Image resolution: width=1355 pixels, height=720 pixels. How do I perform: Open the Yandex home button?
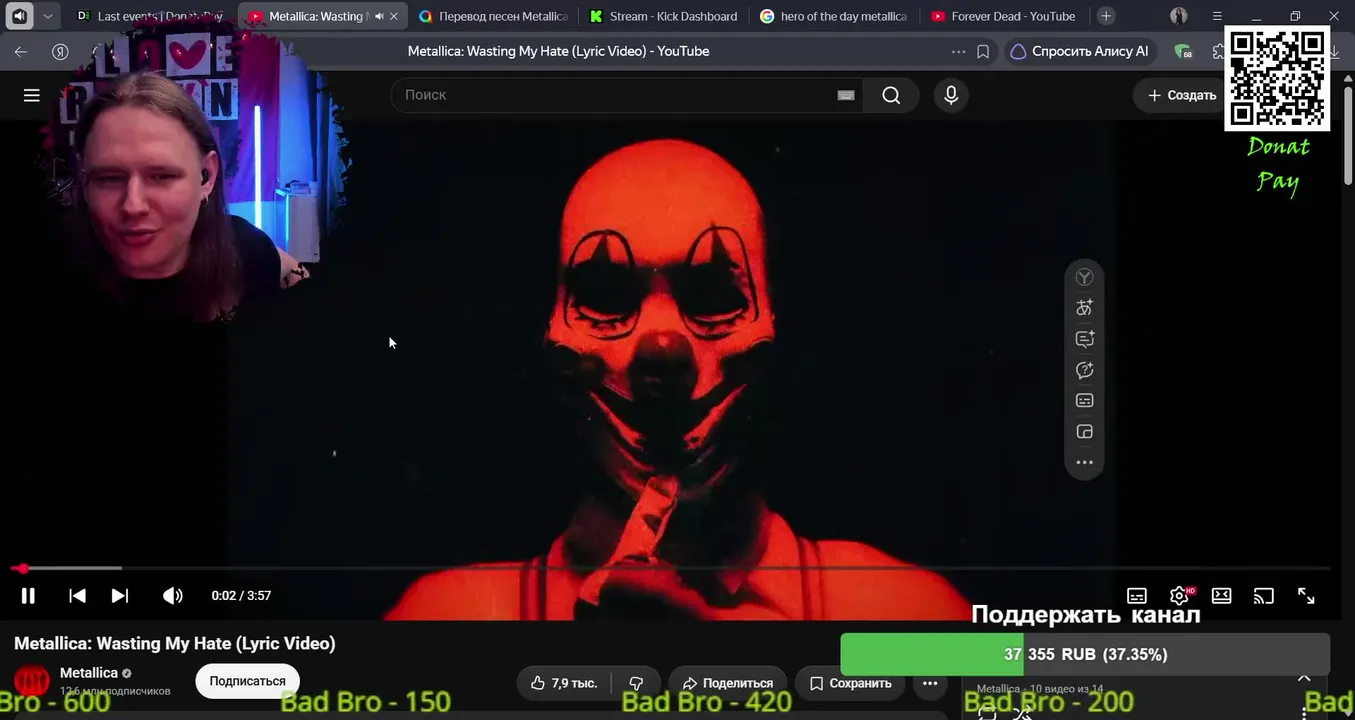pyautogui.click(x=60, y=52)
